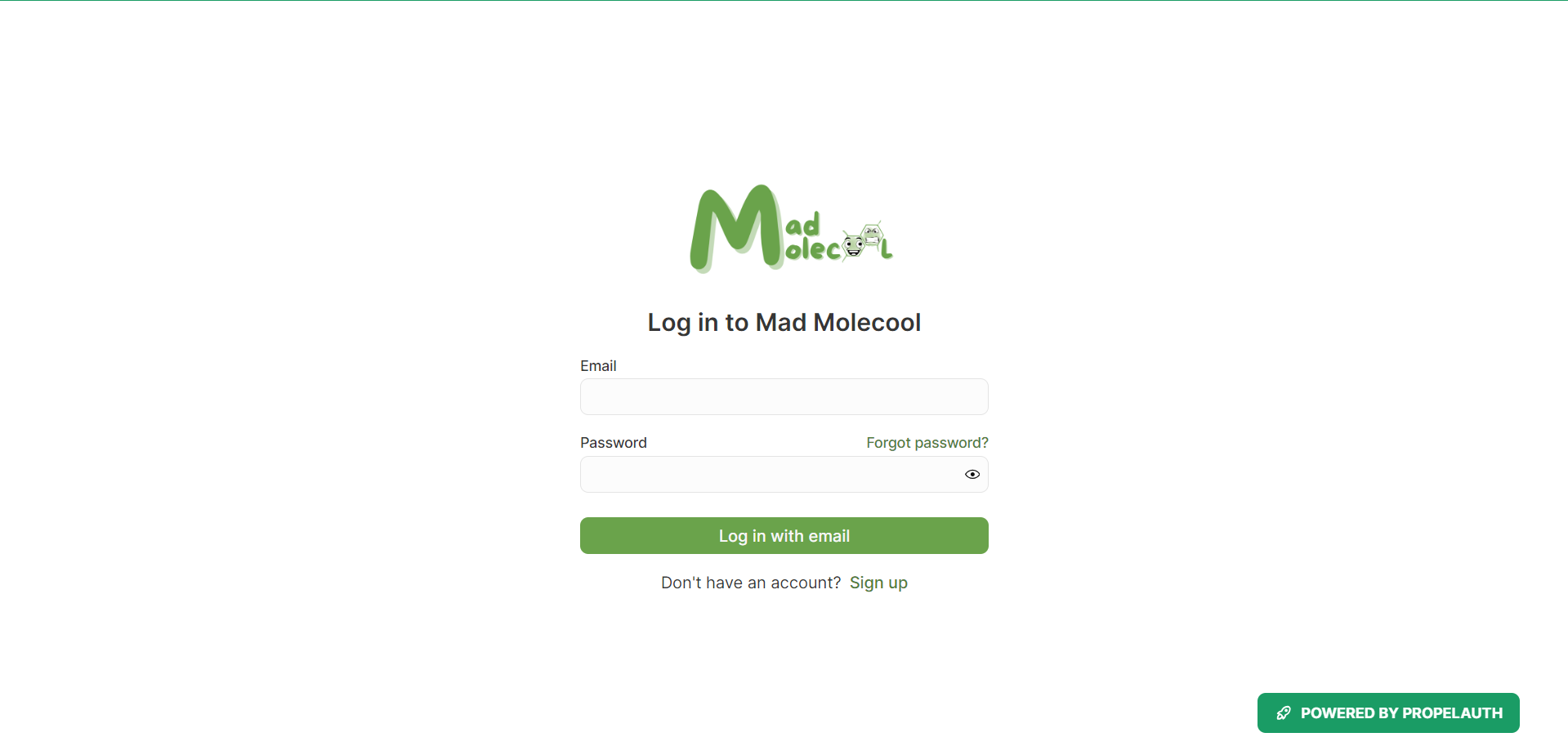
Task: Click the word 'Molecool' in the heading
Action: click(x=867, y=323)
